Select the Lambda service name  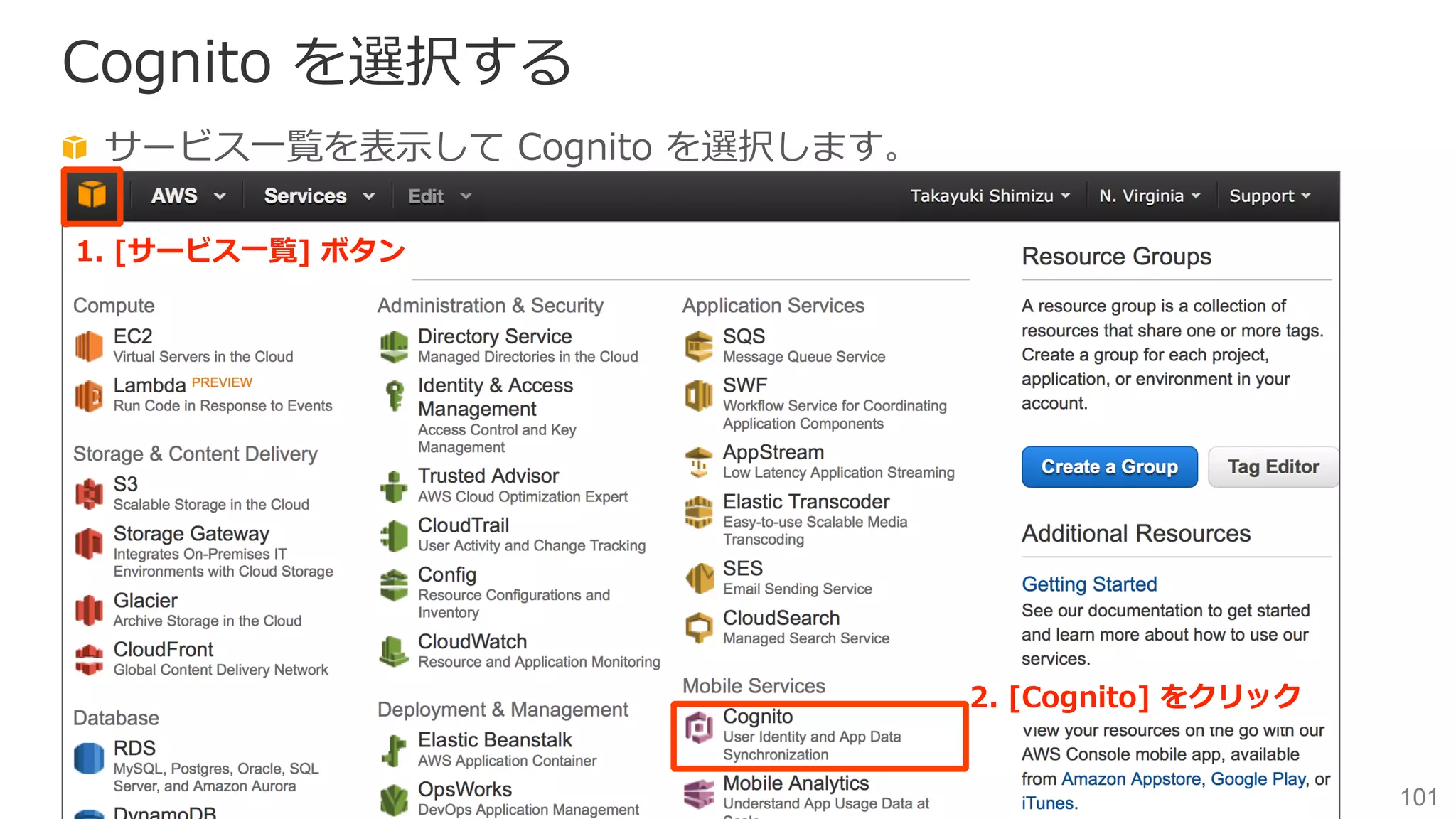(x=149, y=385)
